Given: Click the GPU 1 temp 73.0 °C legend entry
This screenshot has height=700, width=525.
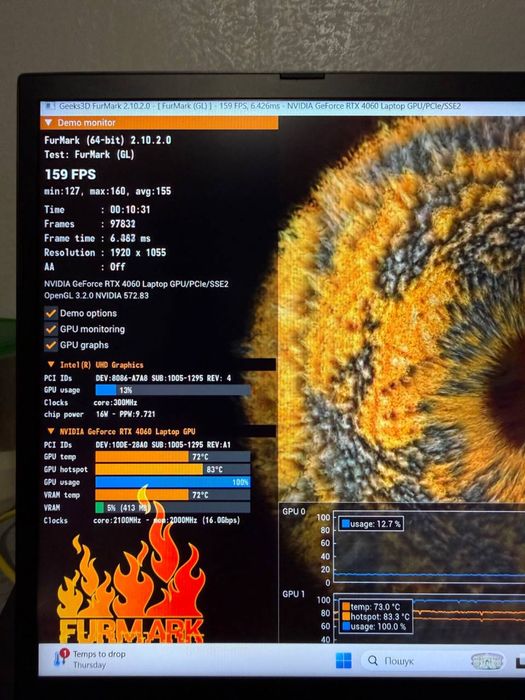Looking at the screenshot, I should [371, 607].
